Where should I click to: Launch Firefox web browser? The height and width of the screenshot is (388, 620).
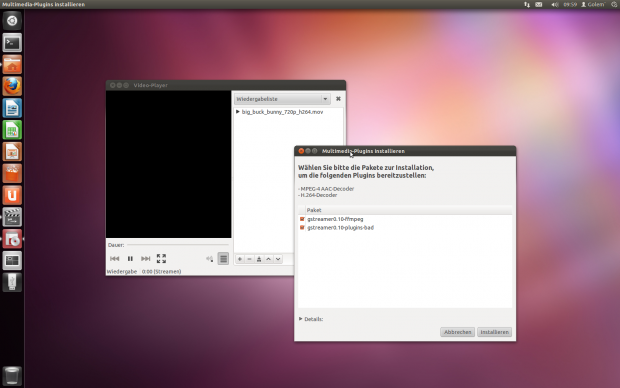pyautogui.click(x=12, y=86)
